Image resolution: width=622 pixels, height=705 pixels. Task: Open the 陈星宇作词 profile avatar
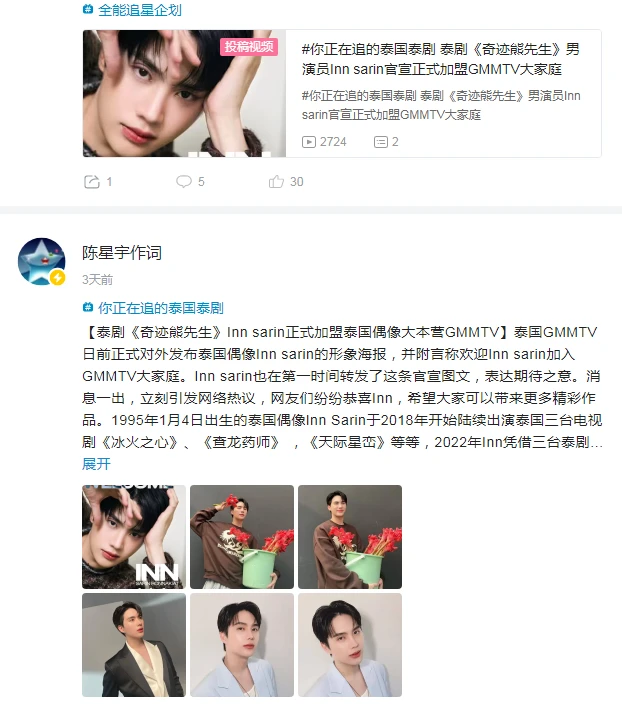point(42,261)
